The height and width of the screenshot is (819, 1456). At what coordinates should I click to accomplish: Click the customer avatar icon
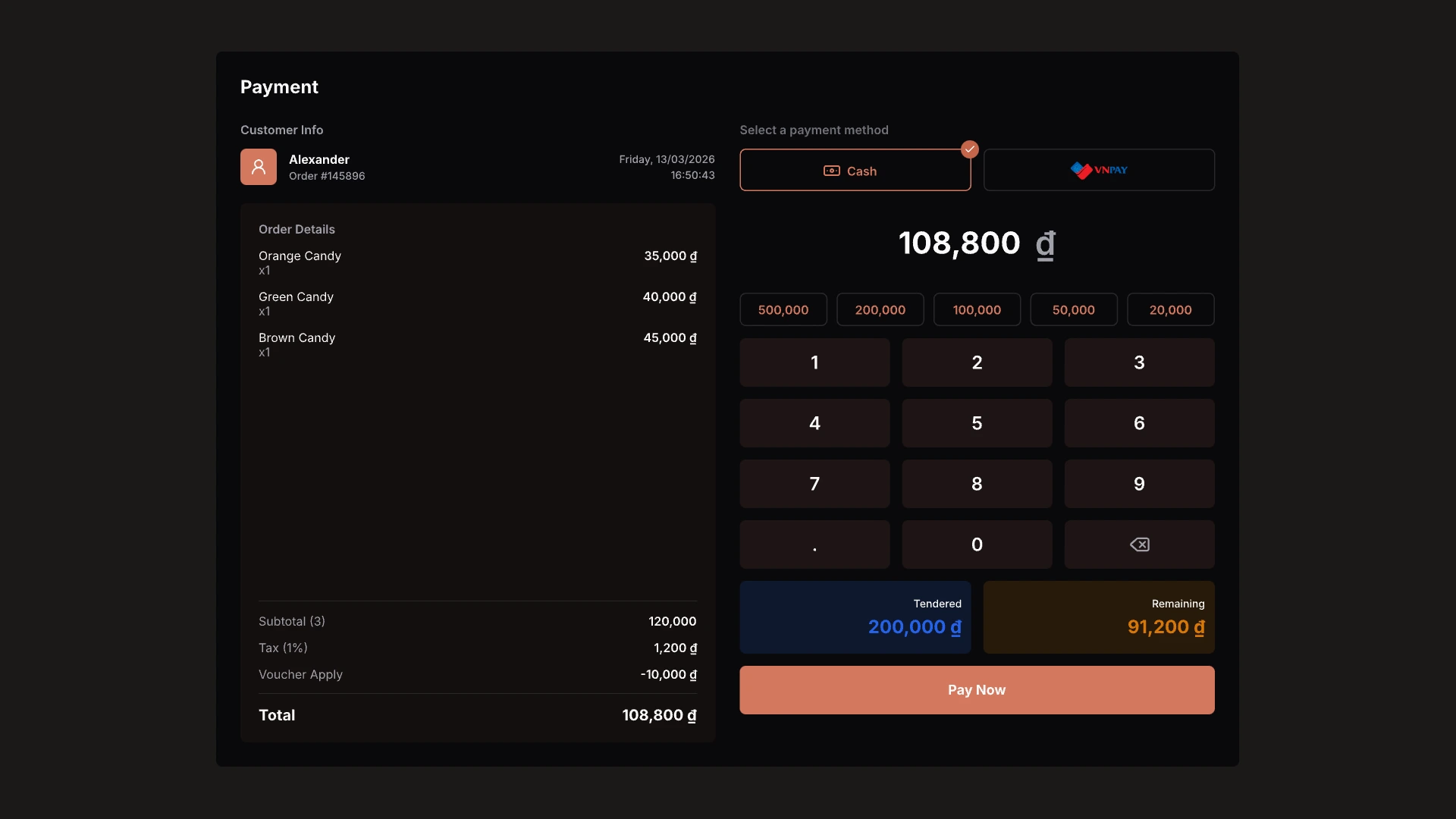point(258,167)
